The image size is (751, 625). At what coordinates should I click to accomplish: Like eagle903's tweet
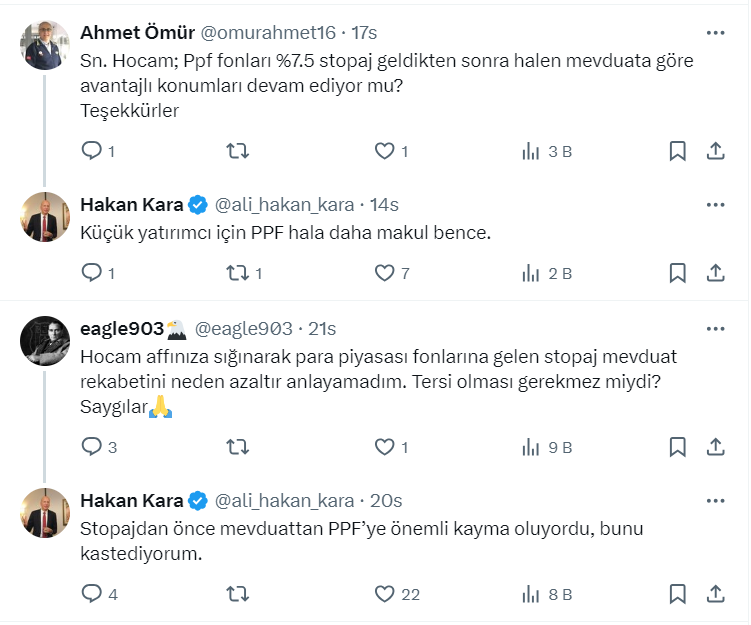point(384,447)
